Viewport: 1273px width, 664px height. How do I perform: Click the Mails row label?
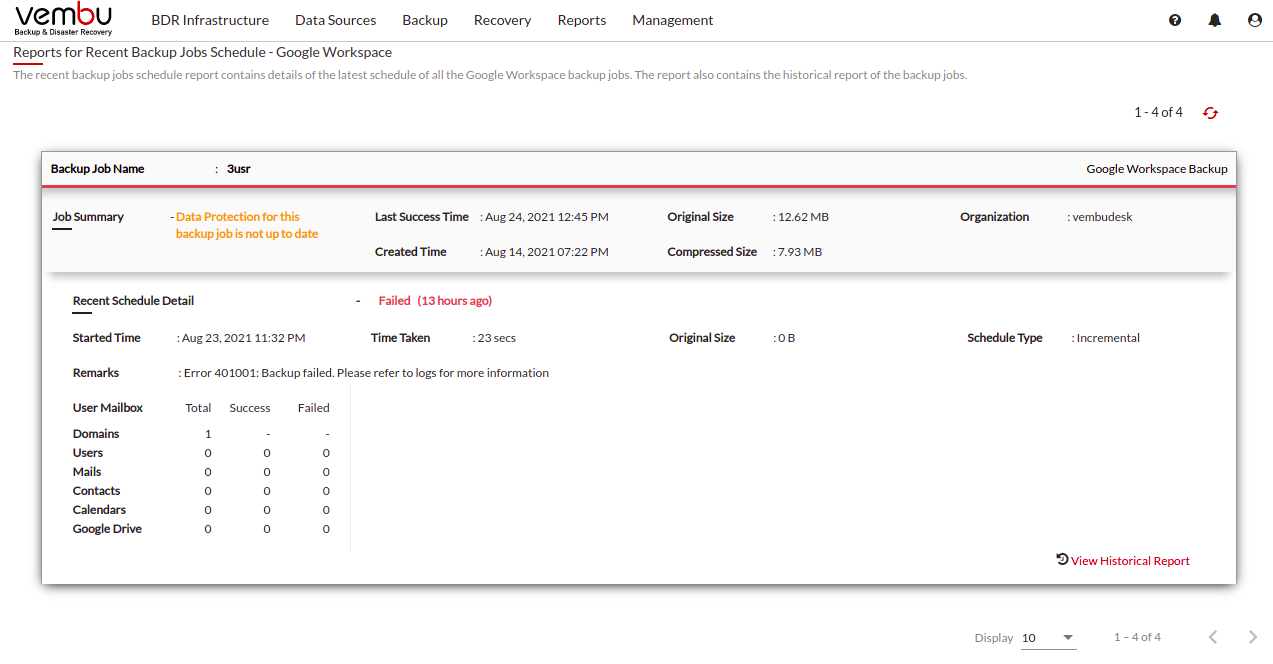tap(87, 472)
